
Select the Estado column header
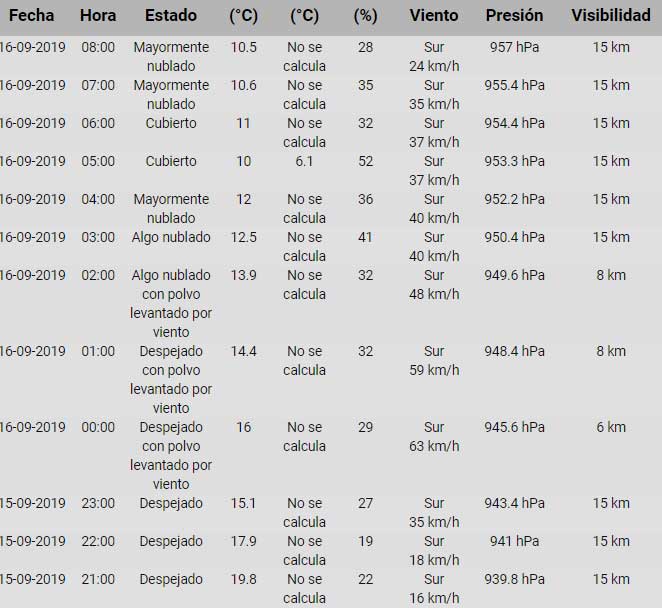[171, 15]
